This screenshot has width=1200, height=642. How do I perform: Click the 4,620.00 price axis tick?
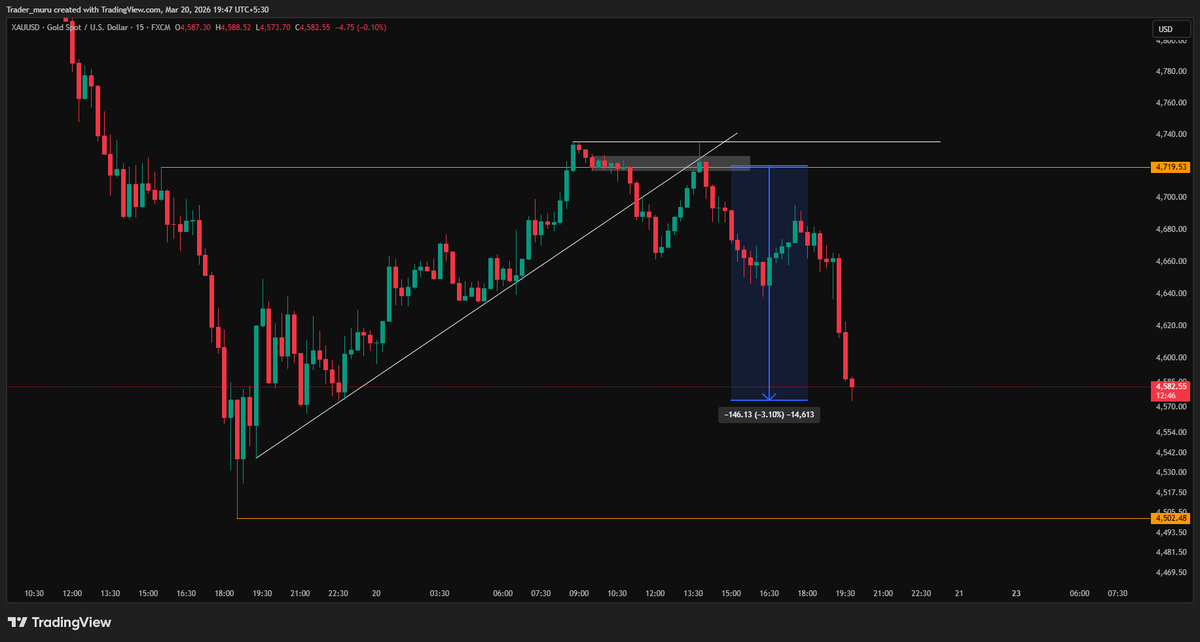coord(1170,326)
